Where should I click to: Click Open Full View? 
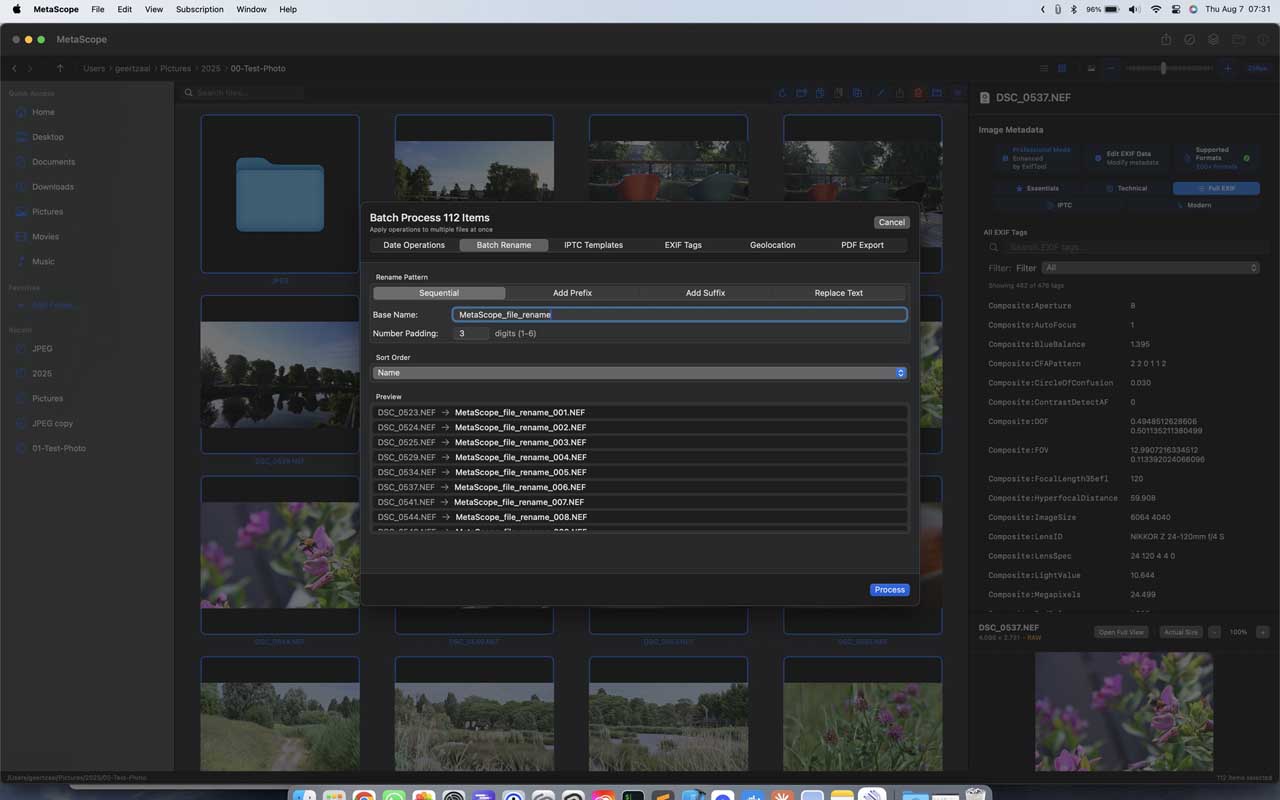click(1122, 632)
